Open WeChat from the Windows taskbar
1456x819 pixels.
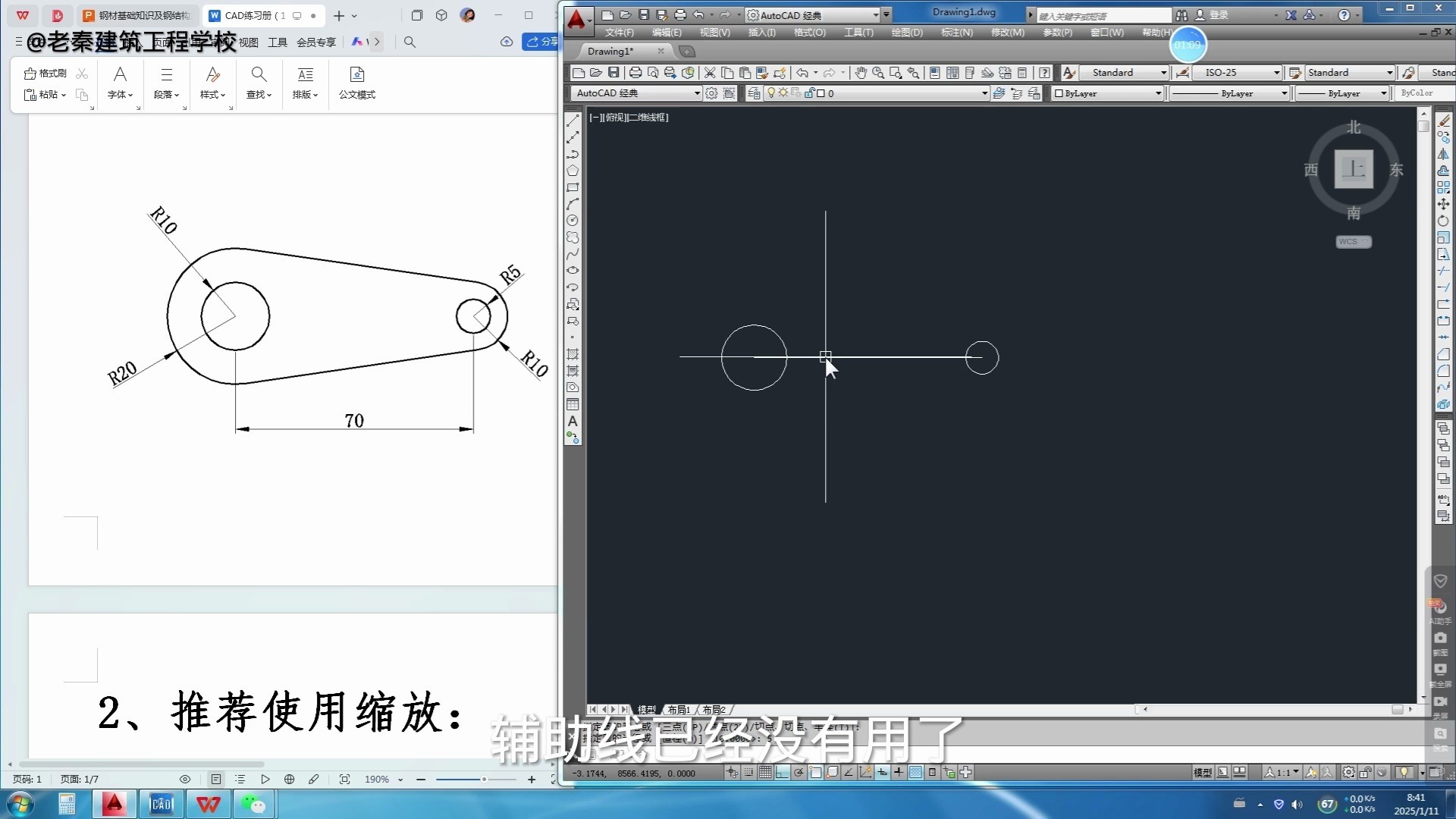pyautogui.click(x=254, y=804)
